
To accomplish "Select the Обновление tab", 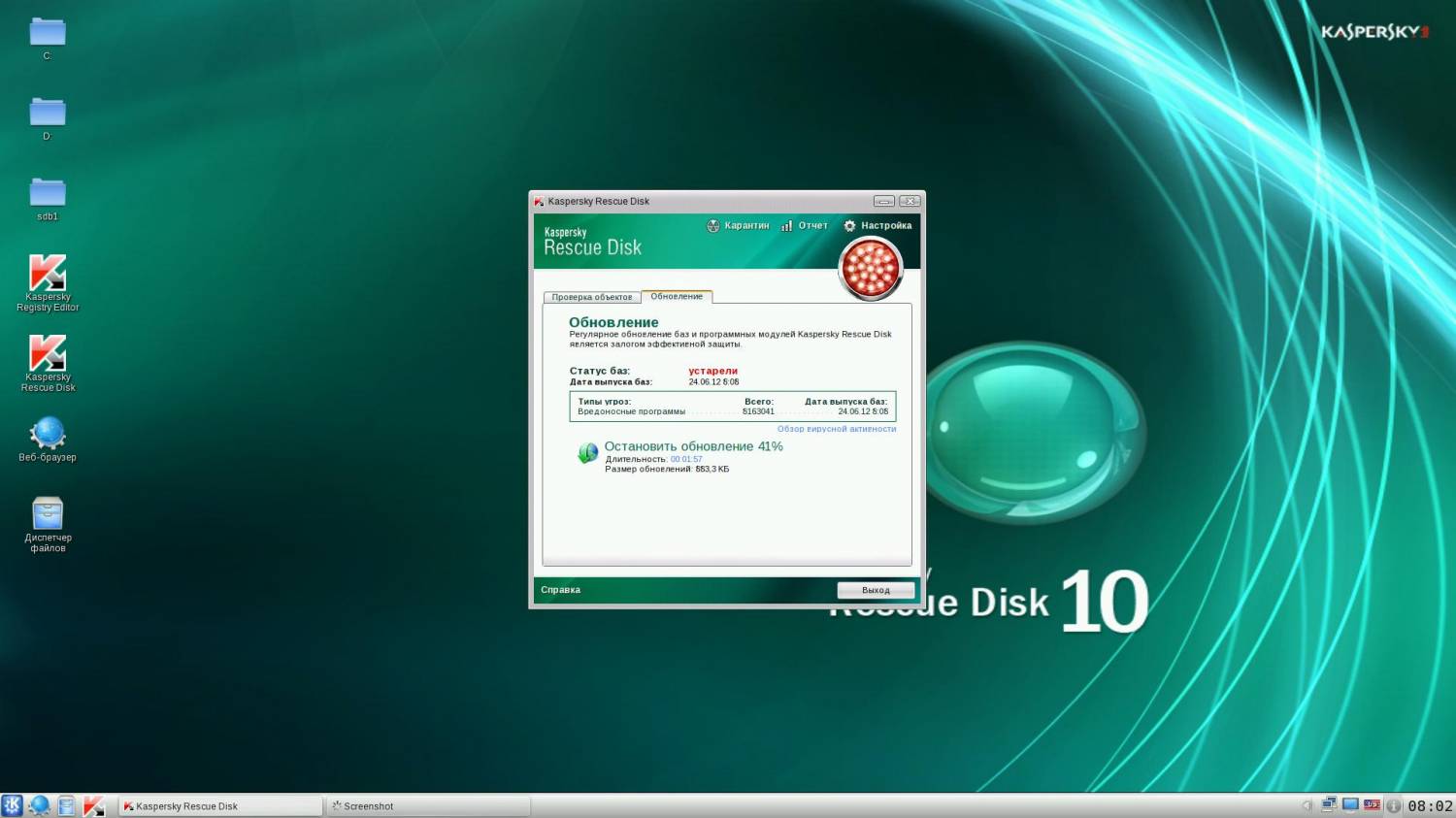I will (677, 296).
